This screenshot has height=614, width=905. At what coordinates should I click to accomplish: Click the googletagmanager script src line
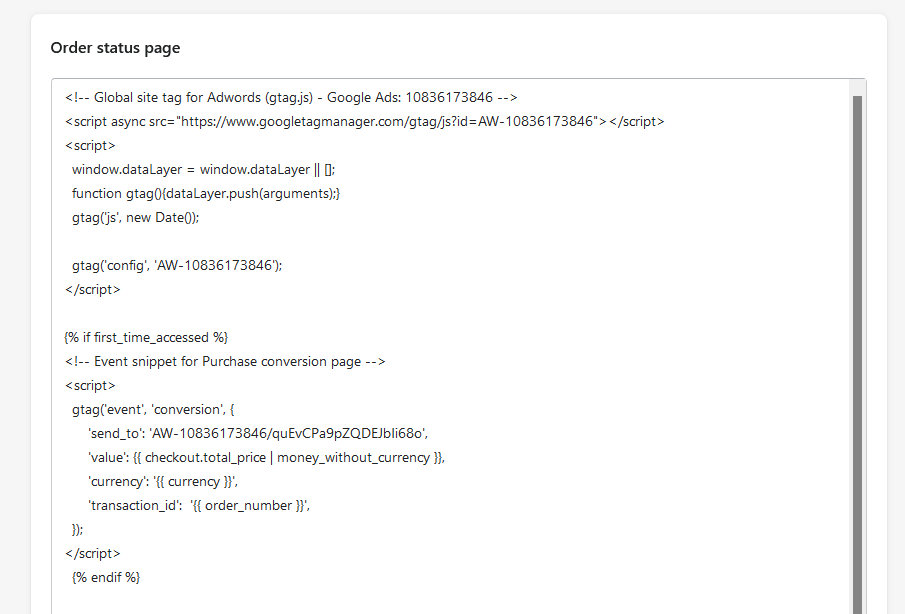click(365, 122)
